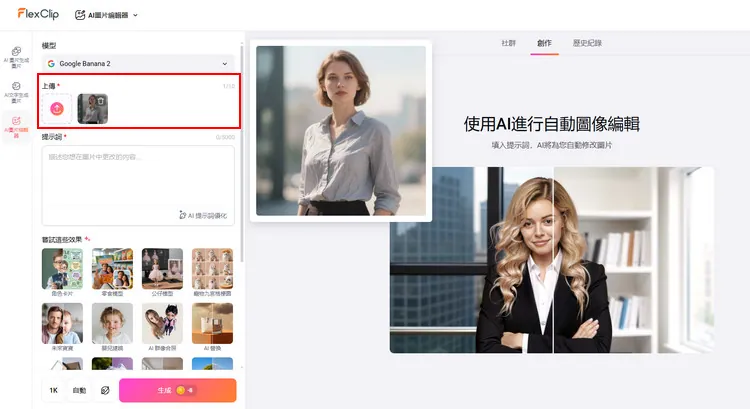The height and width of the screenshot is (409, 750).
Task: Open the AI圖片編輯器 dropdown in header
Action: [106, 15]
